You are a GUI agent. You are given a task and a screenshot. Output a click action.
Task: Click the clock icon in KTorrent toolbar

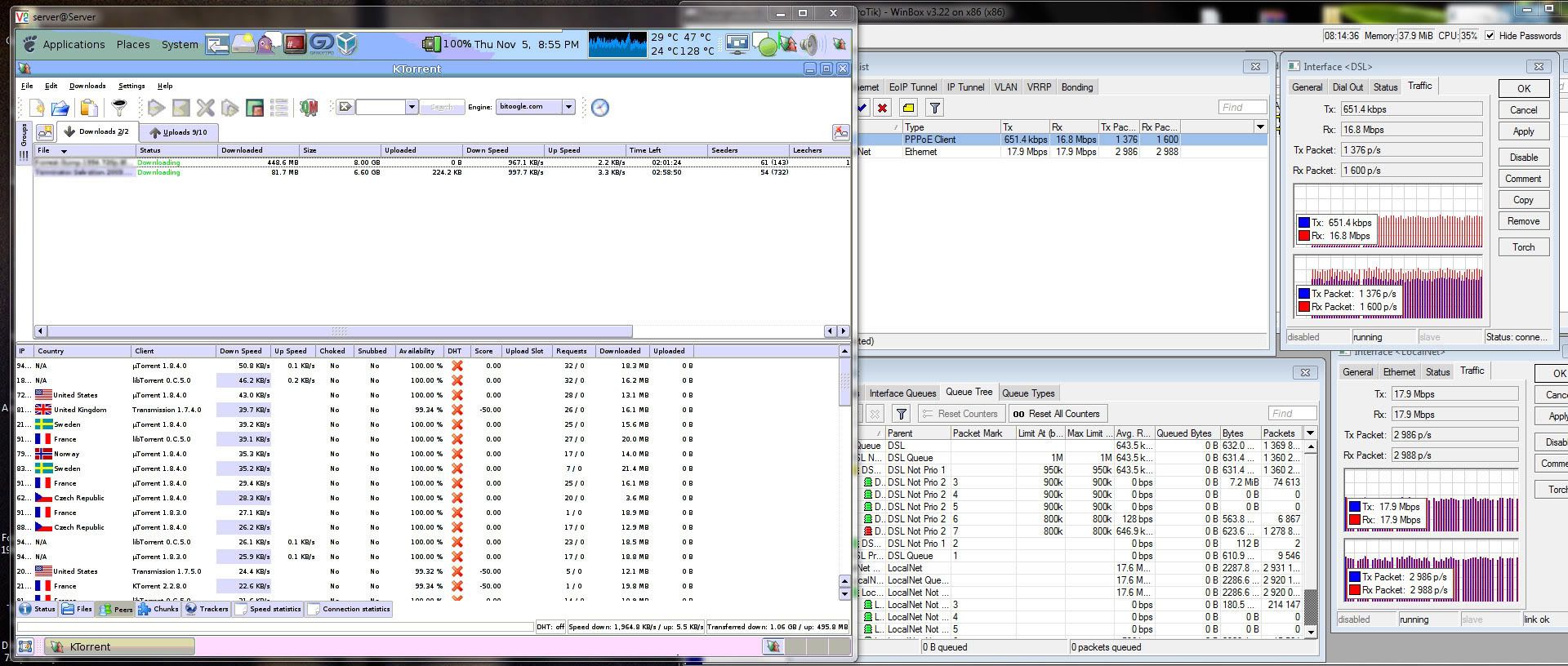[x=600, y=108]
